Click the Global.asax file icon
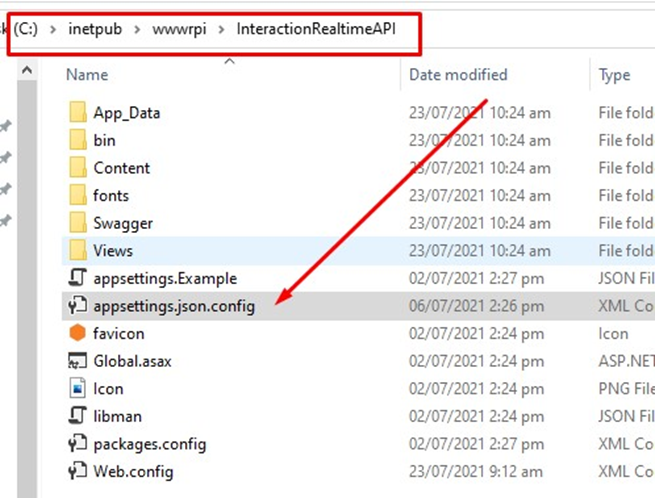 click(x=78, y=361)
